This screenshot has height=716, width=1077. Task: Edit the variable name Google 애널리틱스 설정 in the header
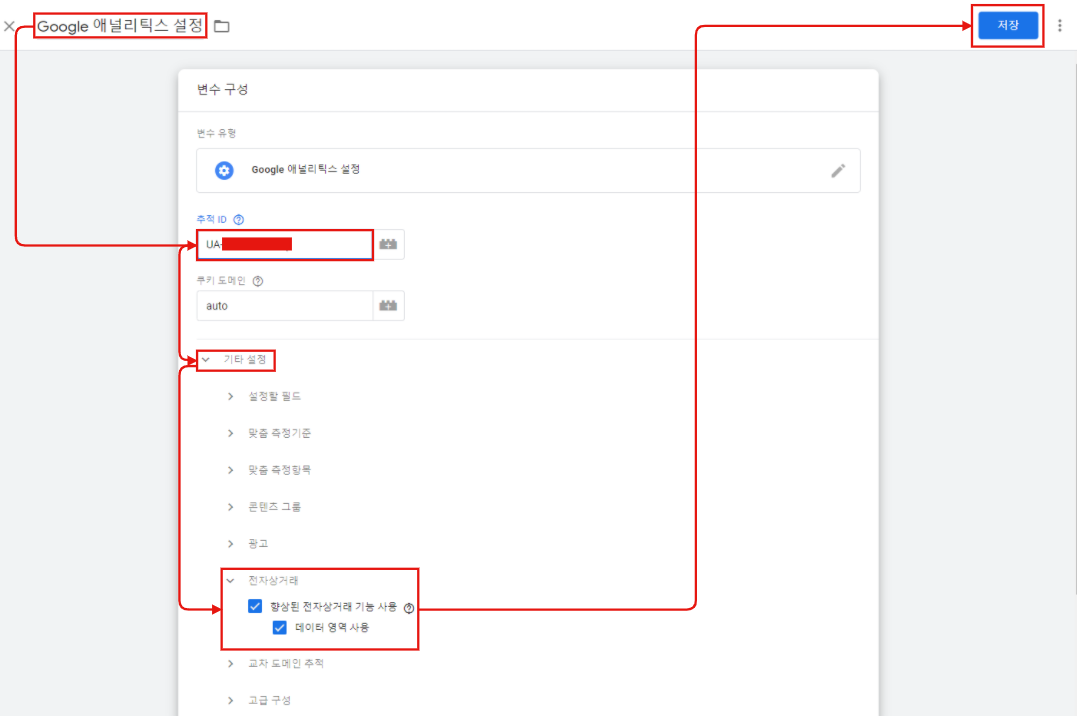[x=120, y=26]
